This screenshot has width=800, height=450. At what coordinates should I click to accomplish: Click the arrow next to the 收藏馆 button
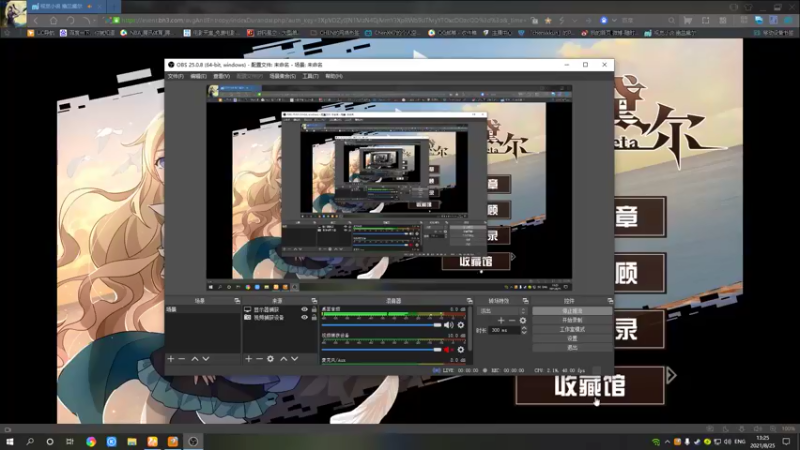coord(671,376)
